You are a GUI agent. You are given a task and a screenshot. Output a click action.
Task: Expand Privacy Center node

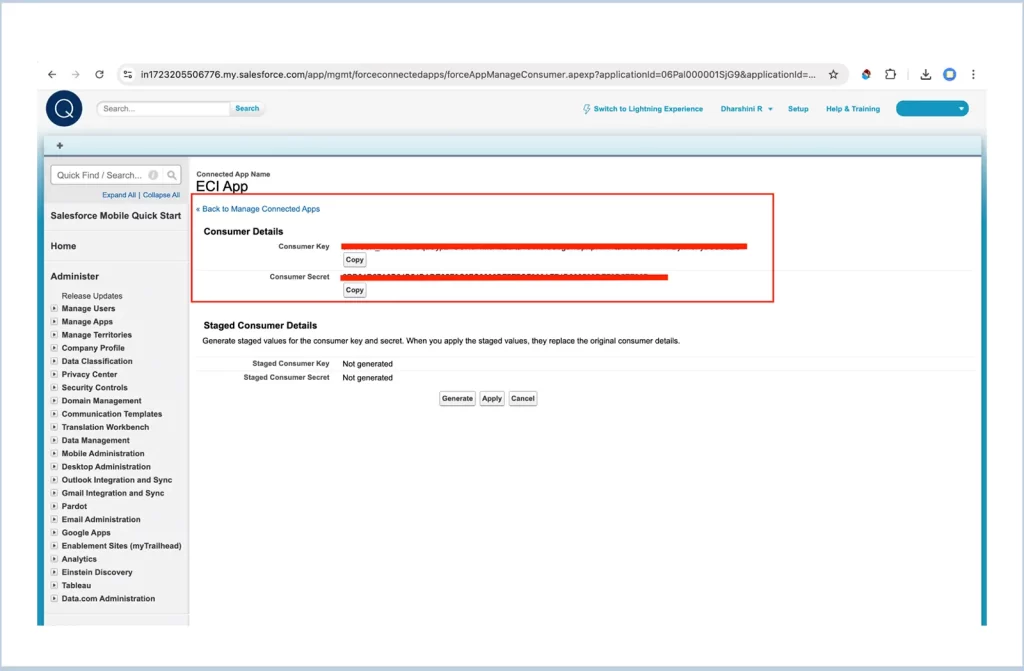[54, 374]
